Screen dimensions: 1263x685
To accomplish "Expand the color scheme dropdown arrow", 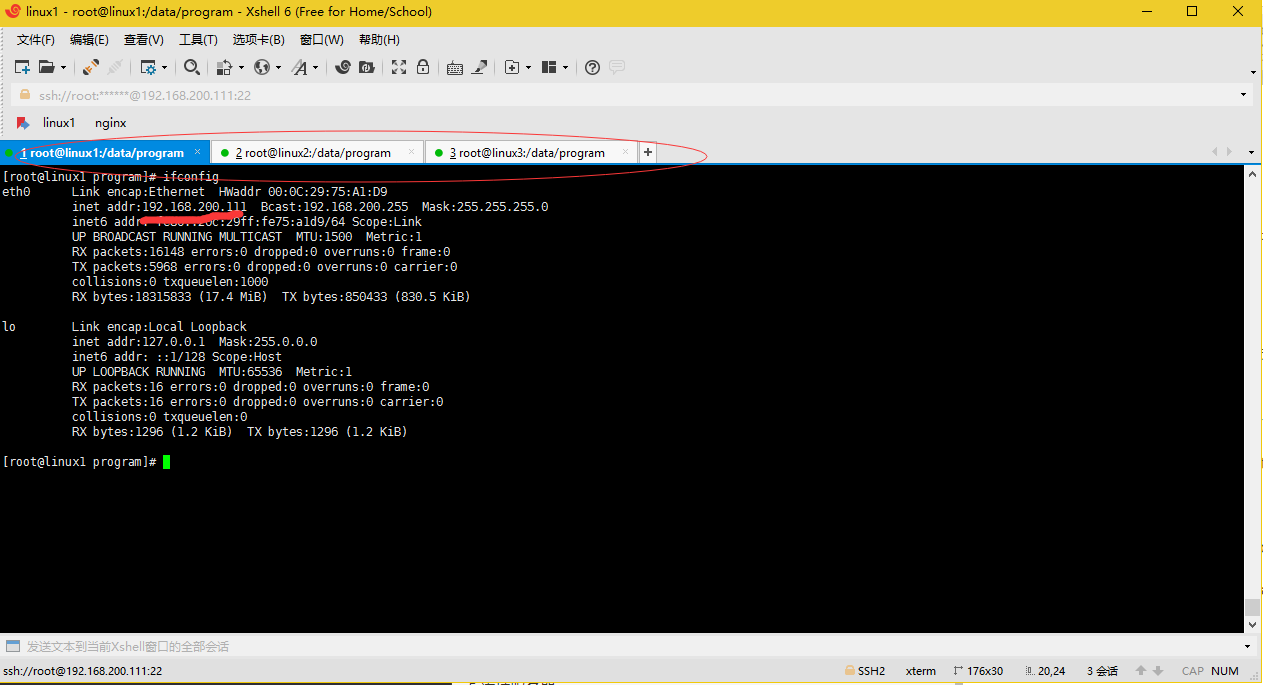I will click(241, 68).
